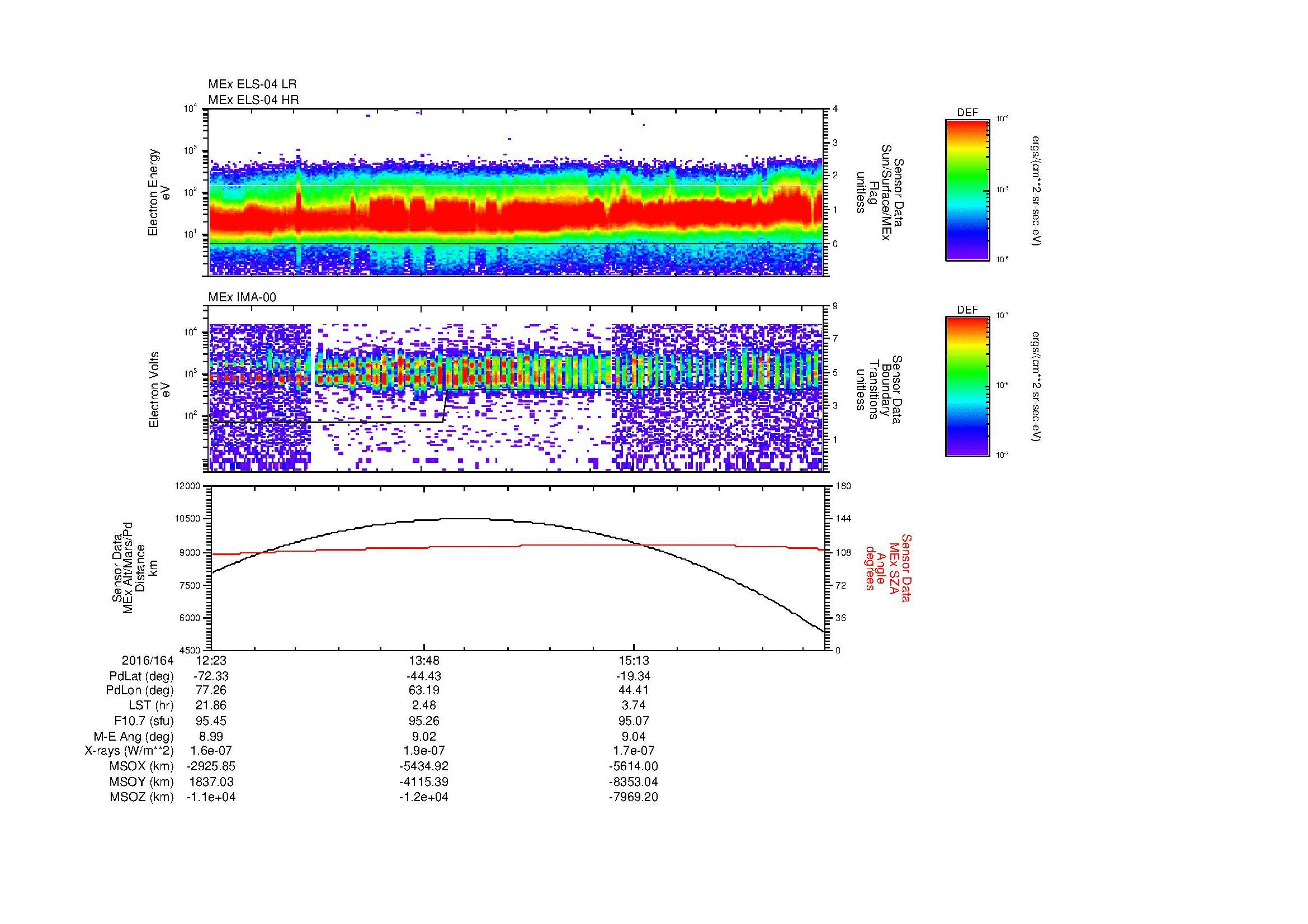This screenshot has width=1308, height=924.
Task: Click the MSOX value -5434.92
Action: click(x=423, y=766)
